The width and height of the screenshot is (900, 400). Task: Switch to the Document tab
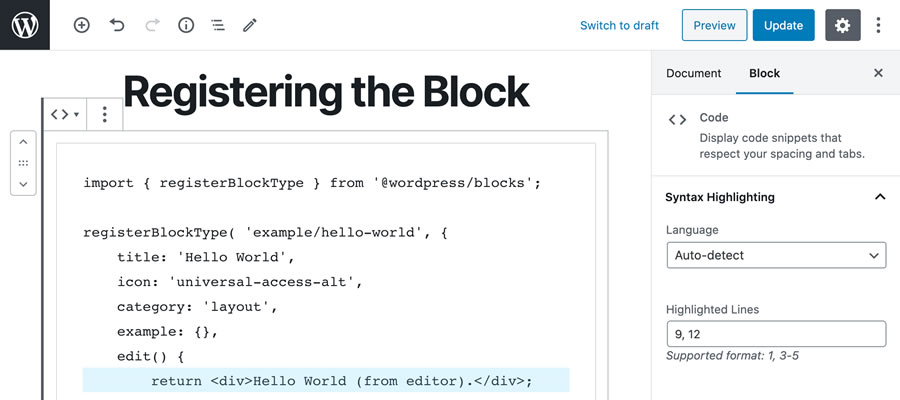pyautogui.click(x=693, y=73)
